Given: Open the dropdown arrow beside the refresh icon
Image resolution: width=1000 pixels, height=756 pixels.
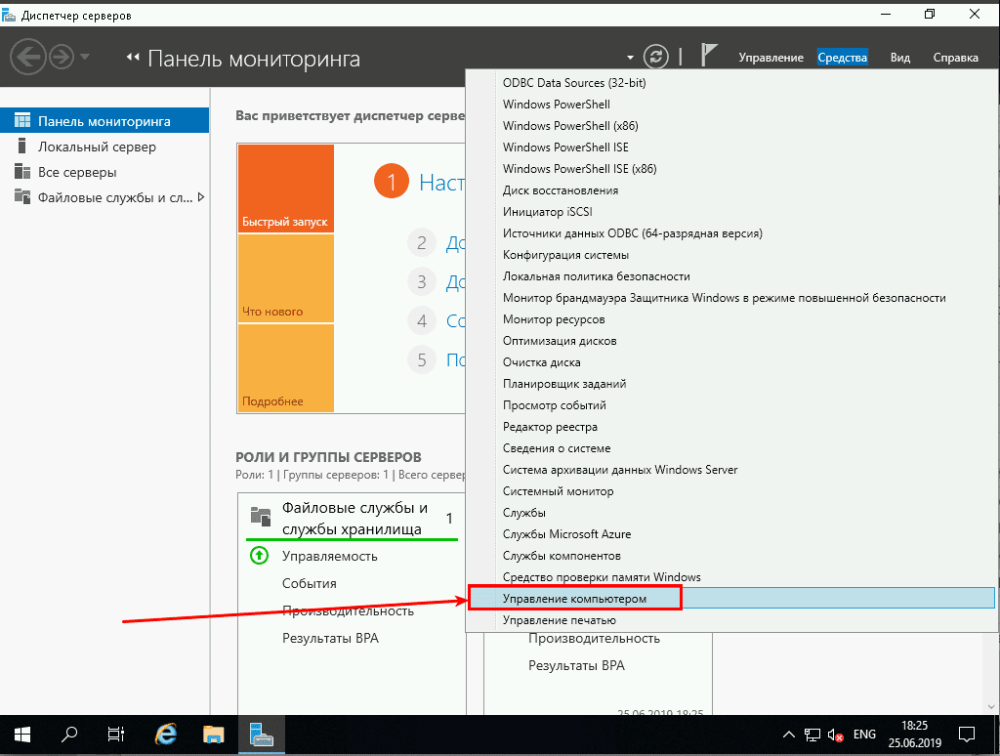Looking at the screenshot, I should click(630, 58).
